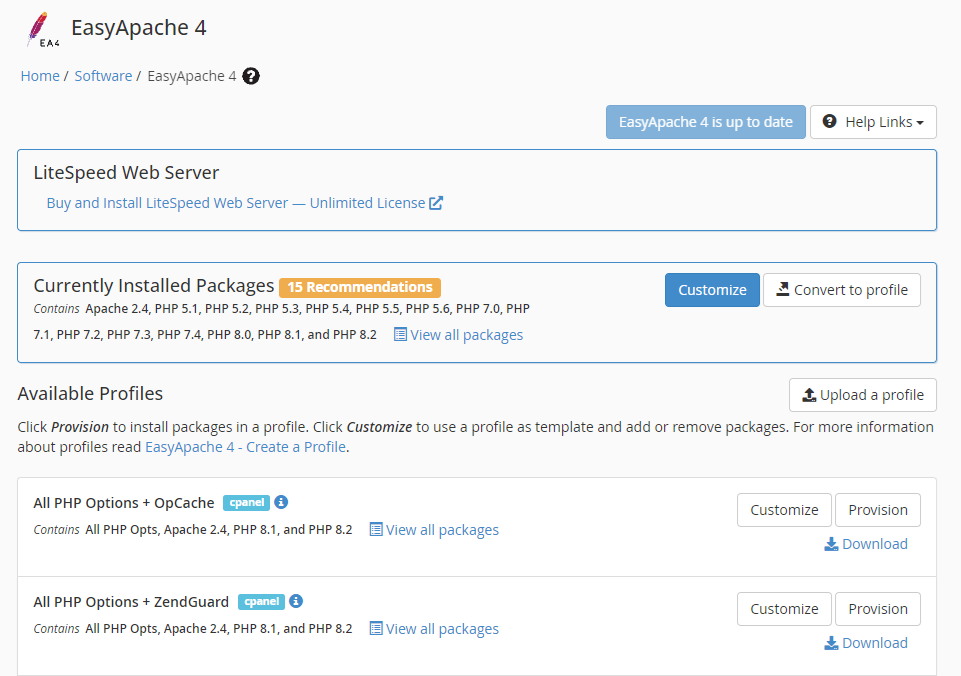
Task: Click the All PHP Options + ZendGuard title
Action: [131, 602]
